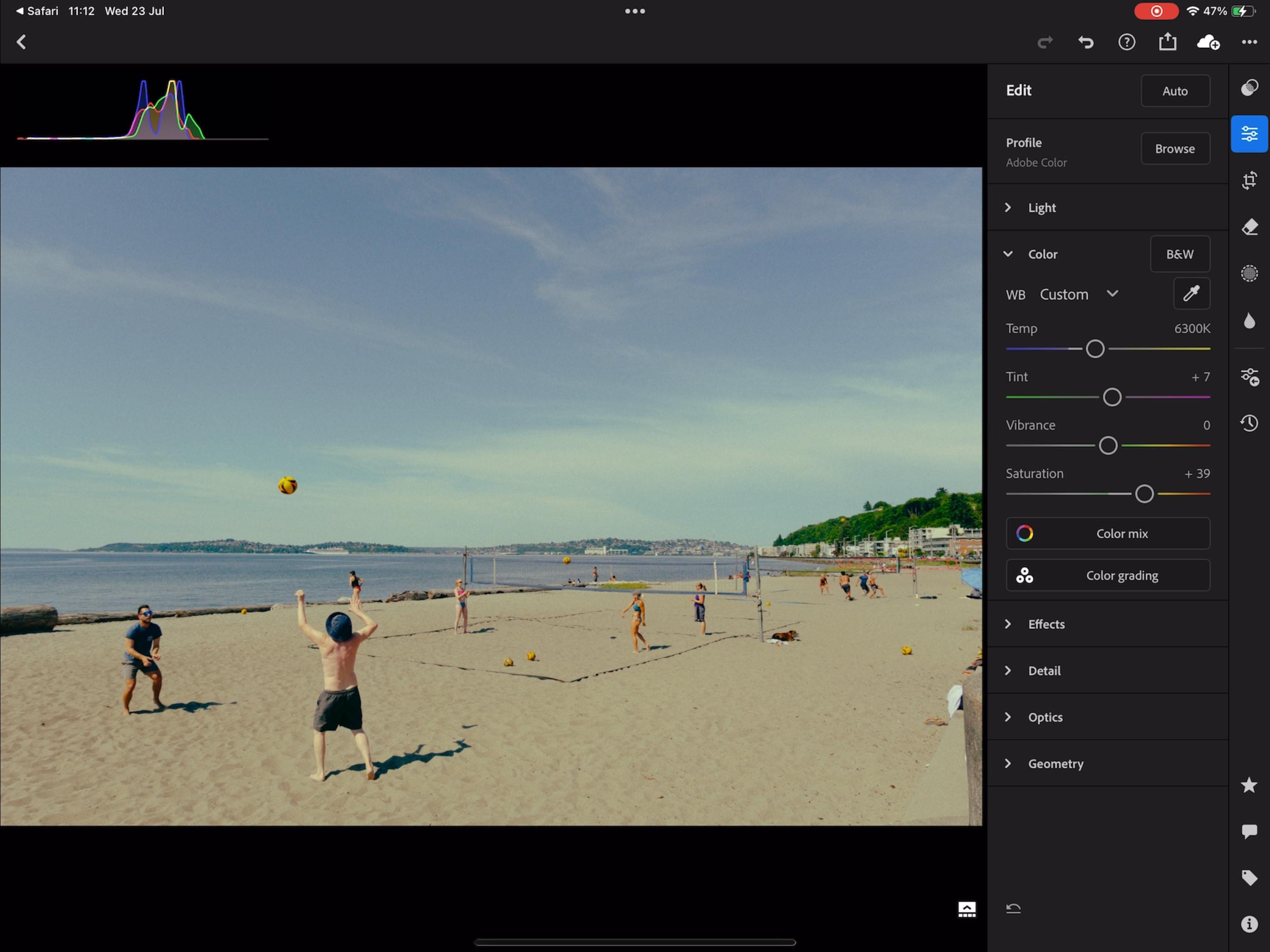Click the Vibrance value 0
Screen dimensions: 1270x952
1206,425
